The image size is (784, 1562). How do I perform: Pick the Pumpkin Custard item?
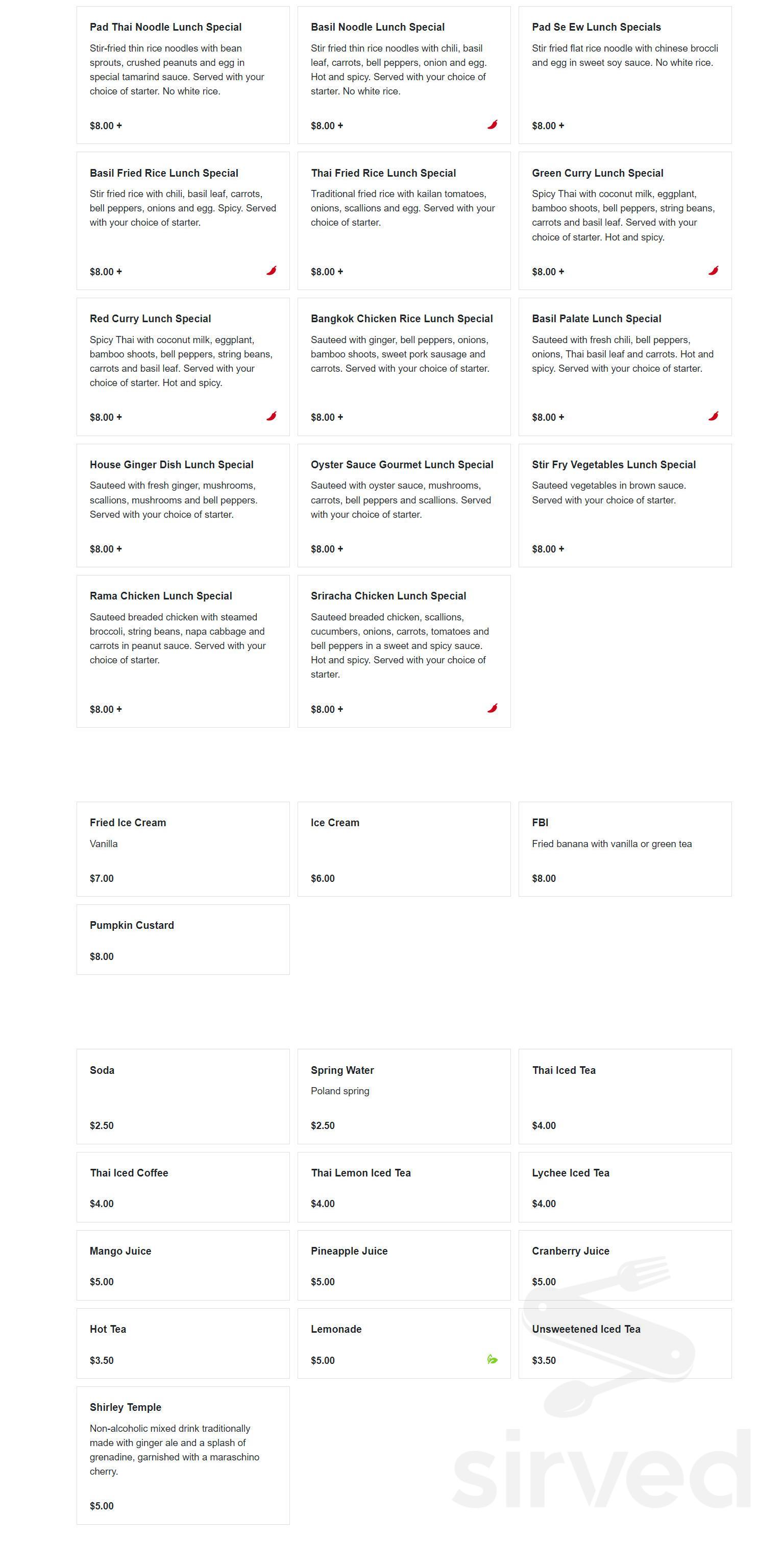tap(183, 939)
